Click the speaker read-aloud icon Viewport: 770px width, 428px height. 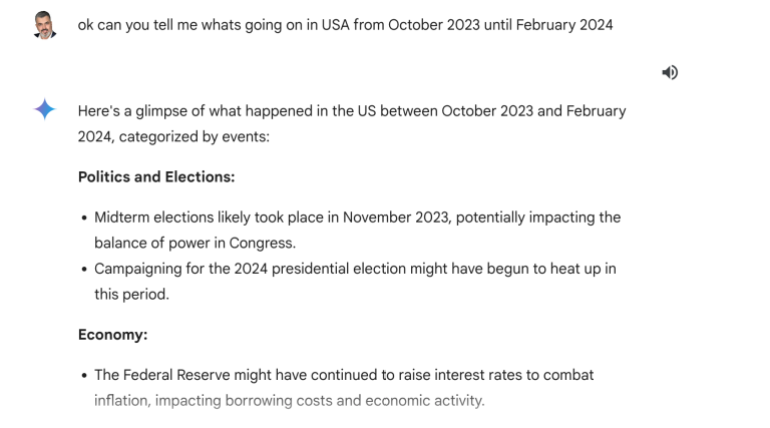669,72
